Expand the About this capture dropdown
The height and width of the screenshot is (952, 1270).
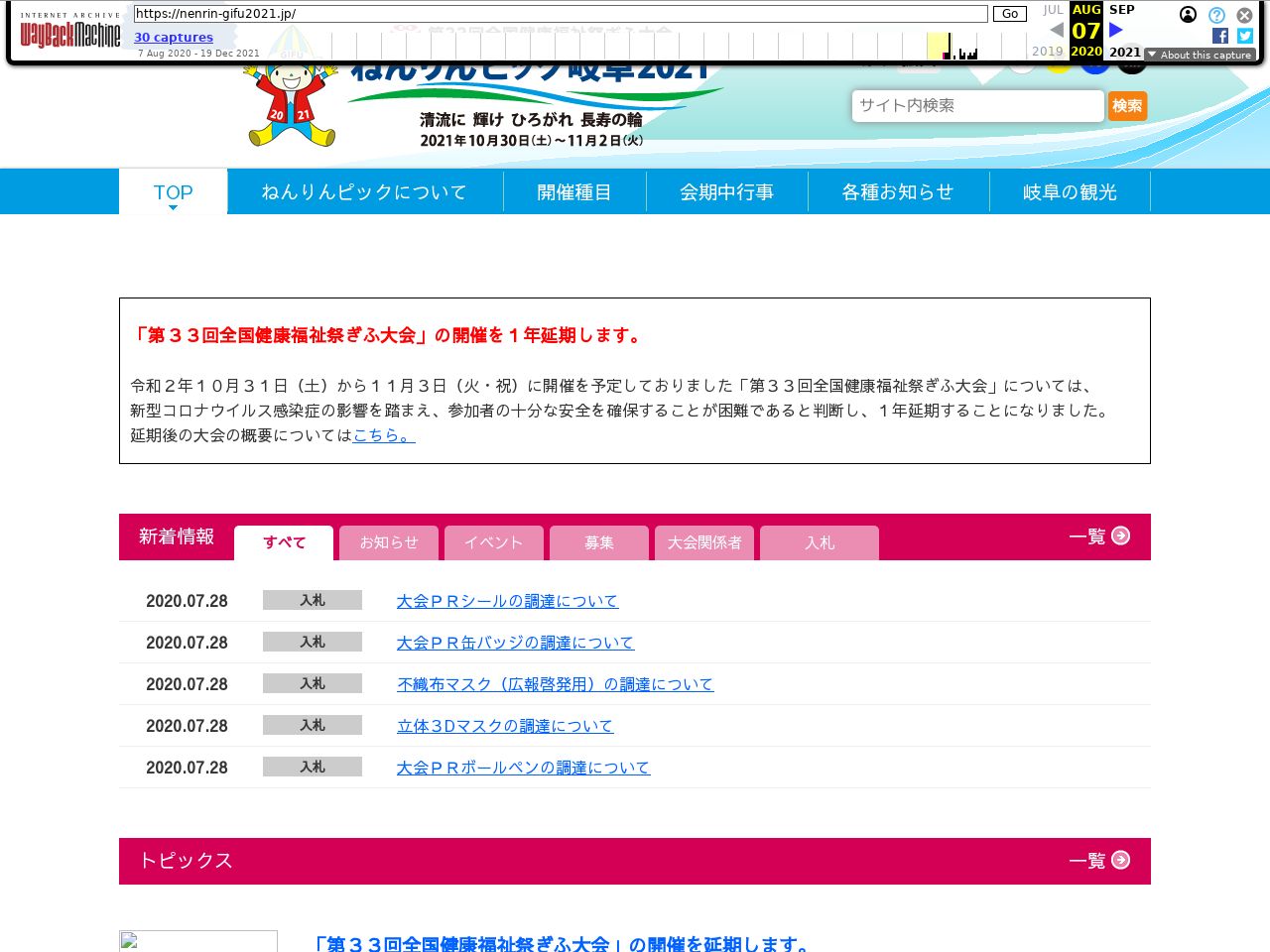pos(1200,56)
